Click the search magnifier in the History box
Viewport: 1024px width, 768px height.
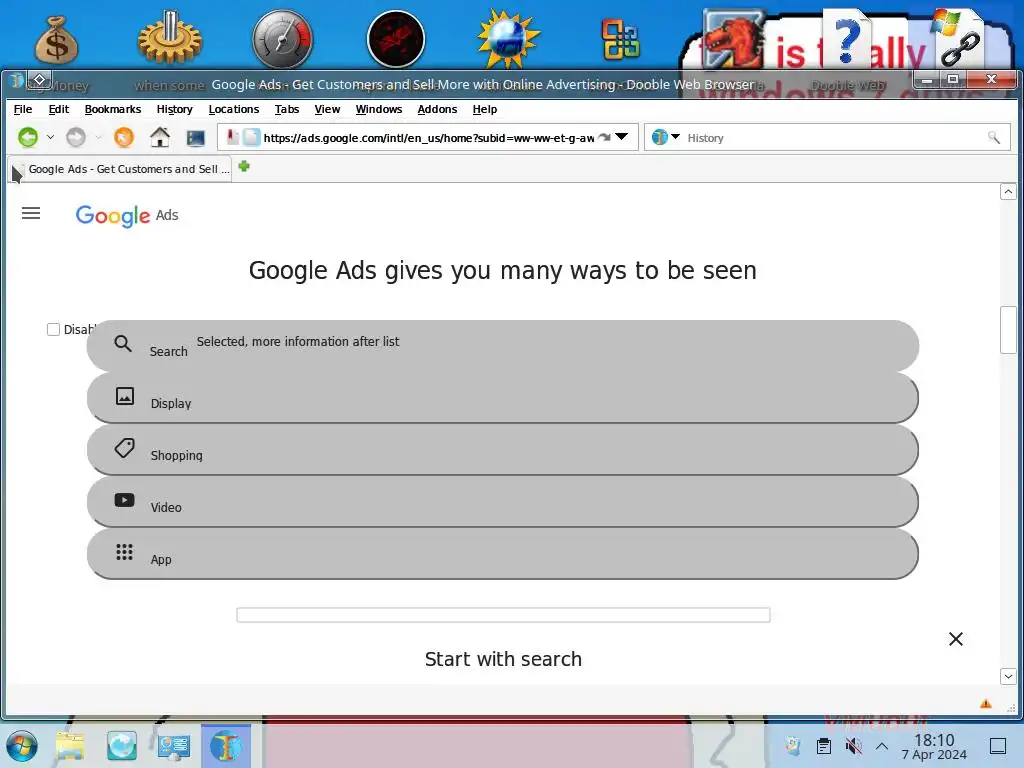coord(993,137)
